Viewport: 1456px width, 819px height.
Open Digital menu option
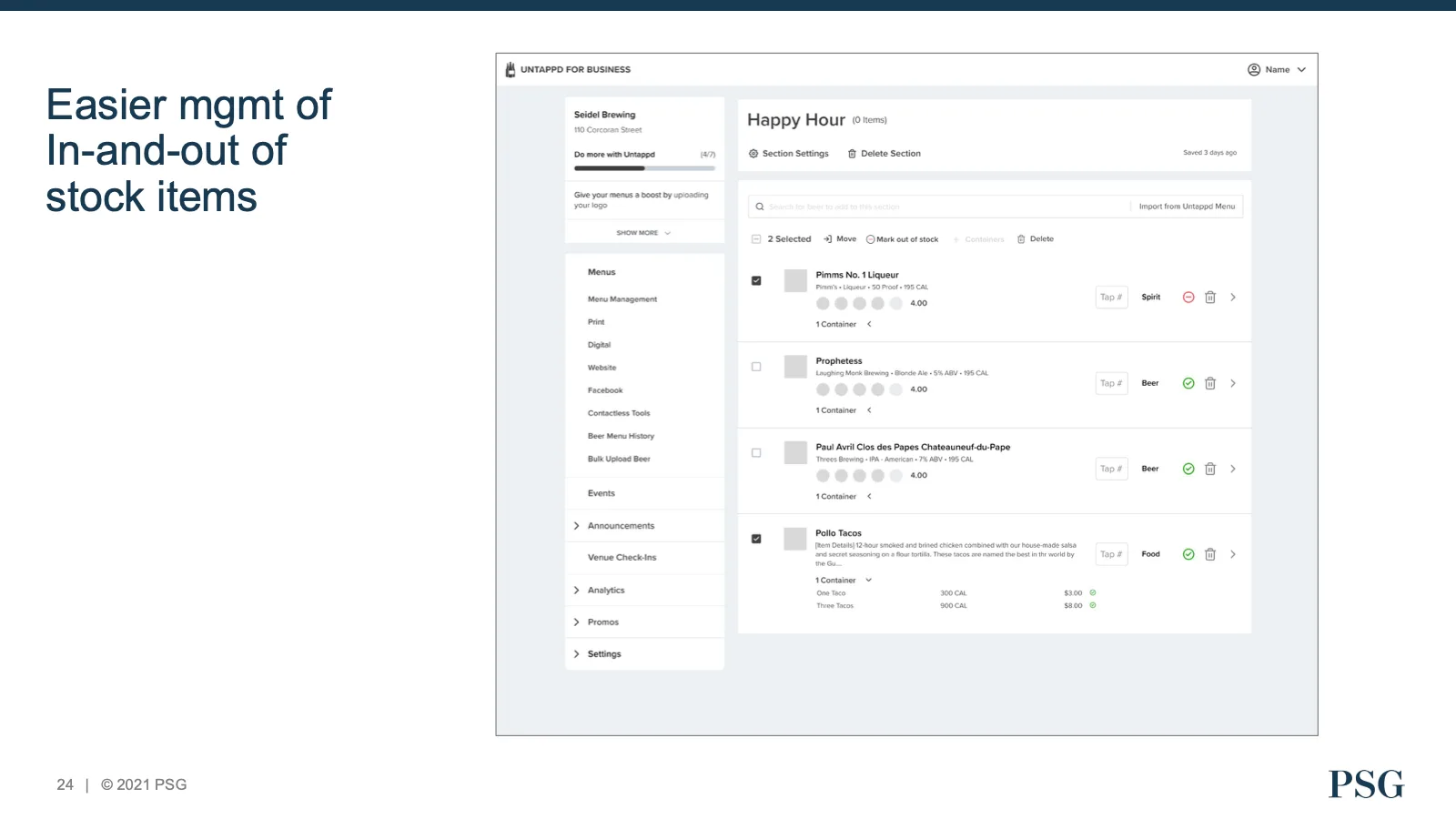tap(599, 345)
